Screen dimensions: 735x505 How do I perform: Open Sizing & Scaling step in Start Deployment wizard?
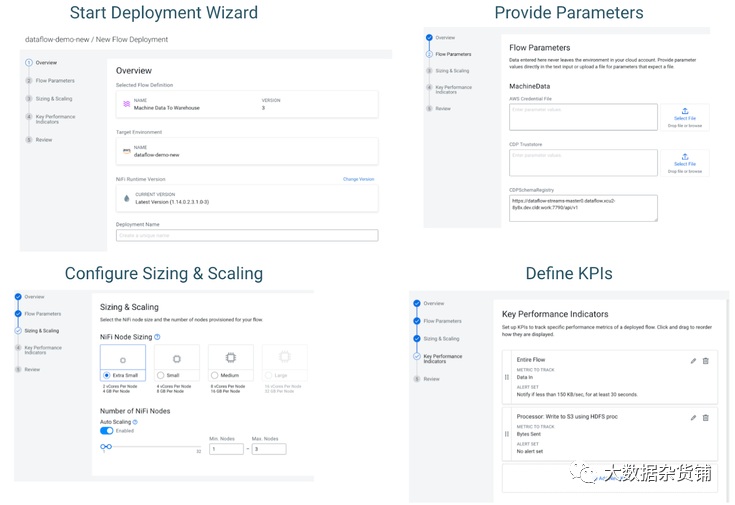[54, 98]
